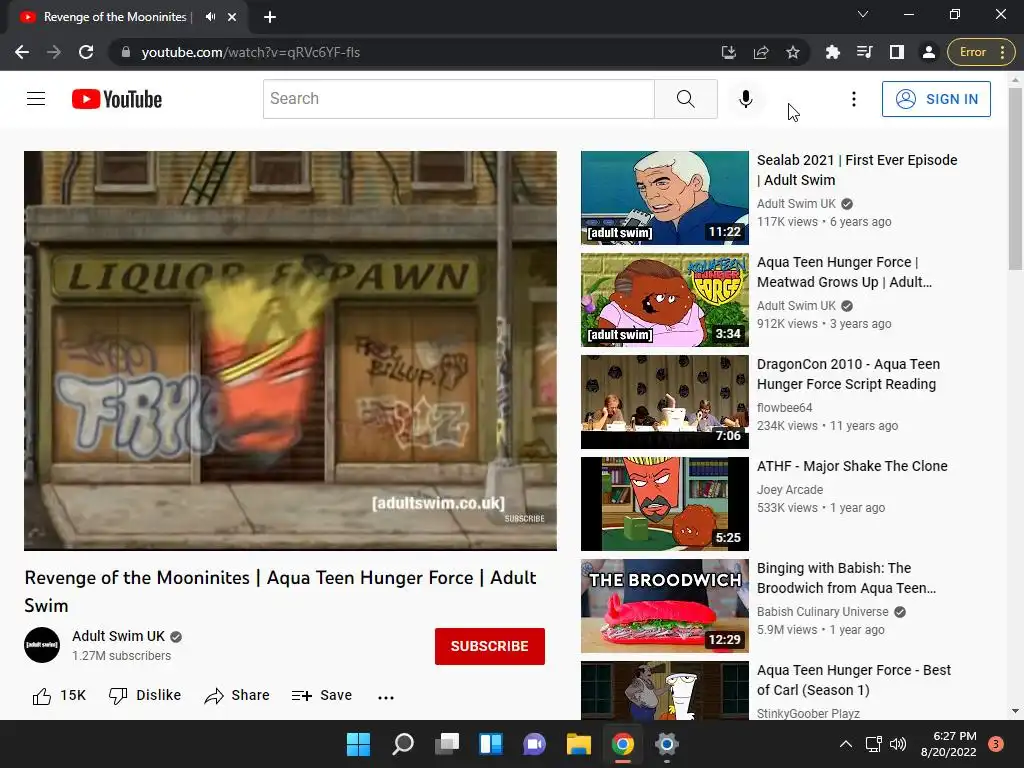This screenshot has height=768, width=1024.
Task: Open File Explorer from taskbar
Action: [x=579, y=744]
